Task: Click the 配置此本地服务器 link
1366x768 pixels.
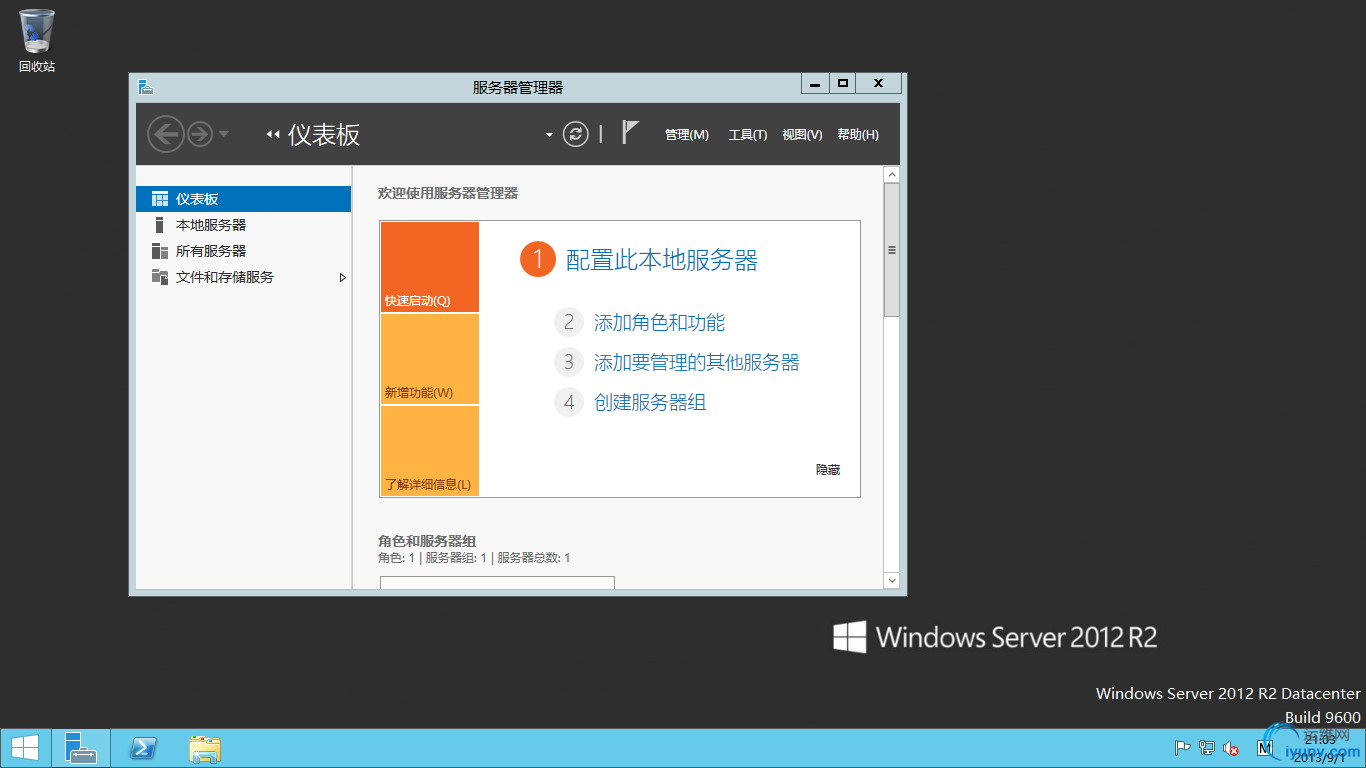Action: pos(662,260)
